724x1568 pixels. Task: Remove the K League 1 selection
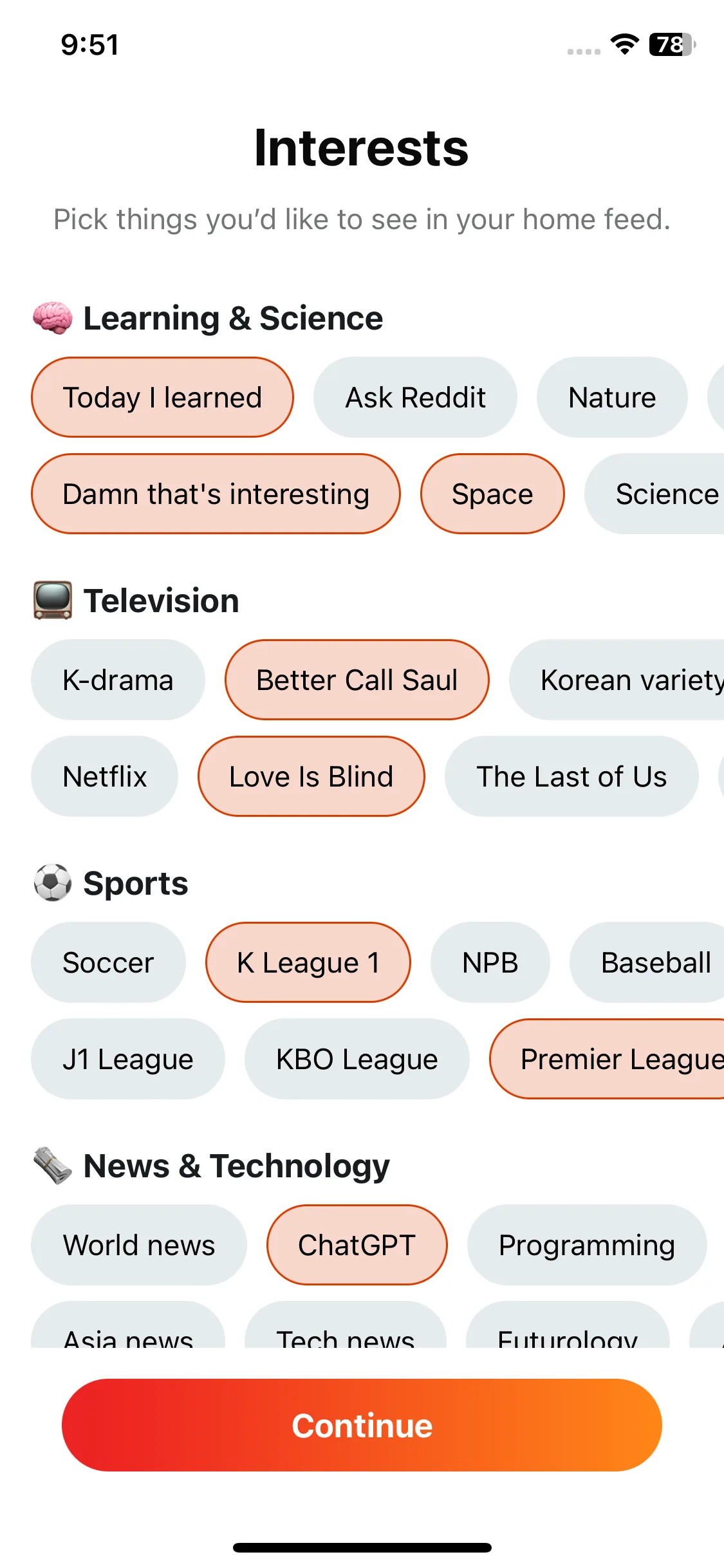[x=308, y=962]
